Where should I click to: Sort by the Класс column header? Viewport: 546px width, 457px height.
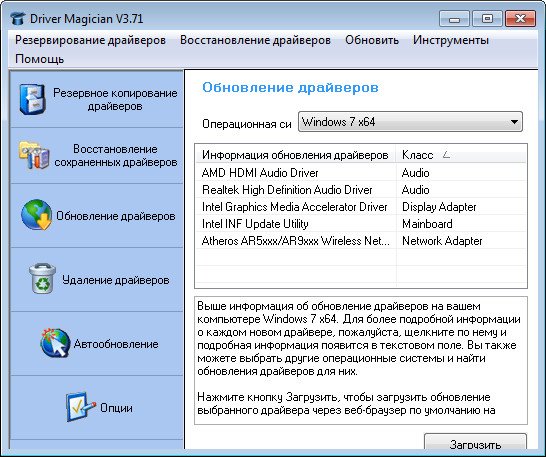[461, 155]
